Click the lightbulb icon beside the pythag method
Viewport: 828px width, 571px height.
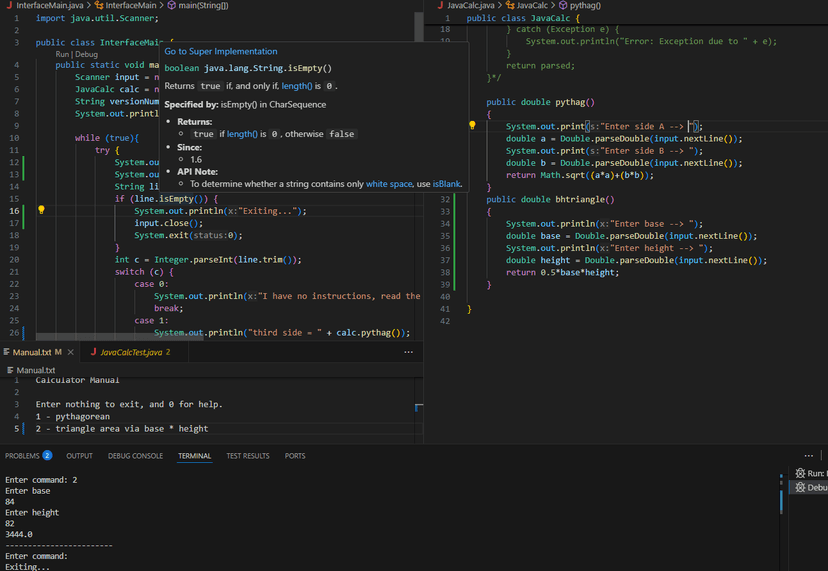[472, 126]
